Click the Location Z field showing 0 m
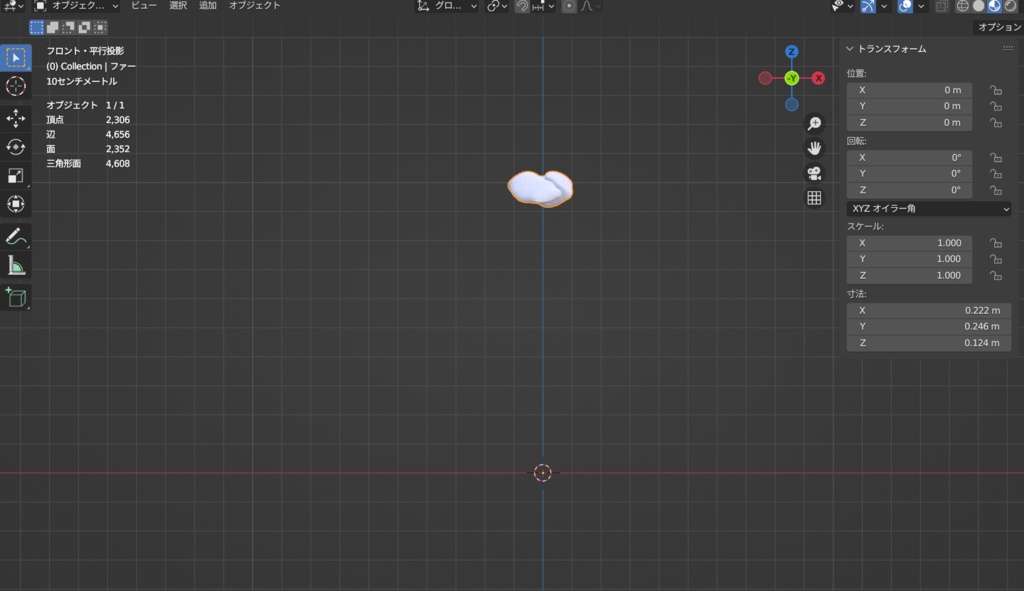The width and height of the screenshot is (1024, 591). click(909, 123)
